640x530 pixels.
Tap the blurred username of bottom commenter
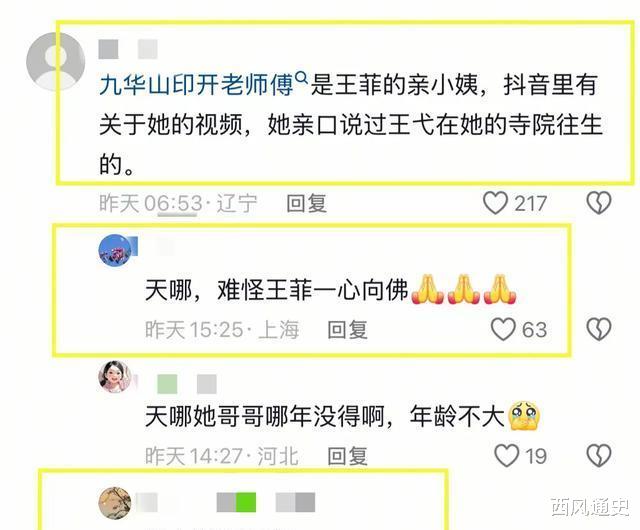click(225, 503)
